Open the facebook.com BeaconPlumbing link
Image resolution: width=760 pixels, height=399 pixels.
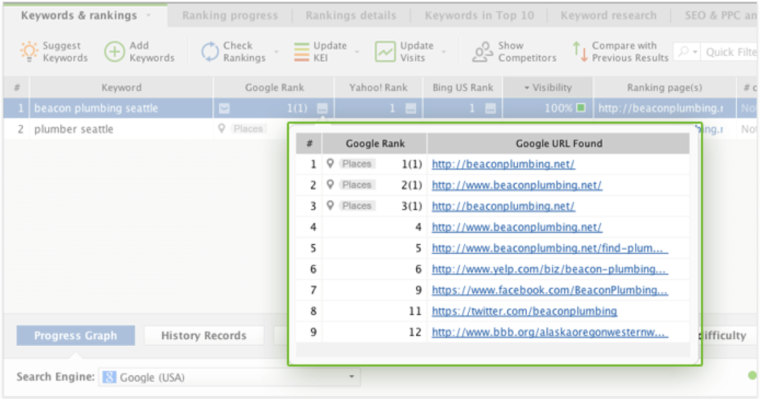[550, 290]
